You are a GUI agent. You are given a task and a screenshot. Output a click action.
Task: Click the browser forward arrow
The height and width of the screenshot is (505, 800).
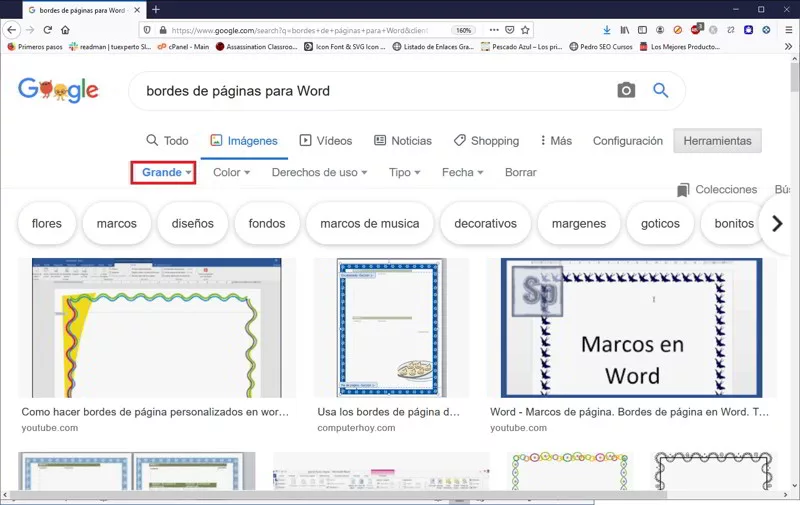[30, 30]
